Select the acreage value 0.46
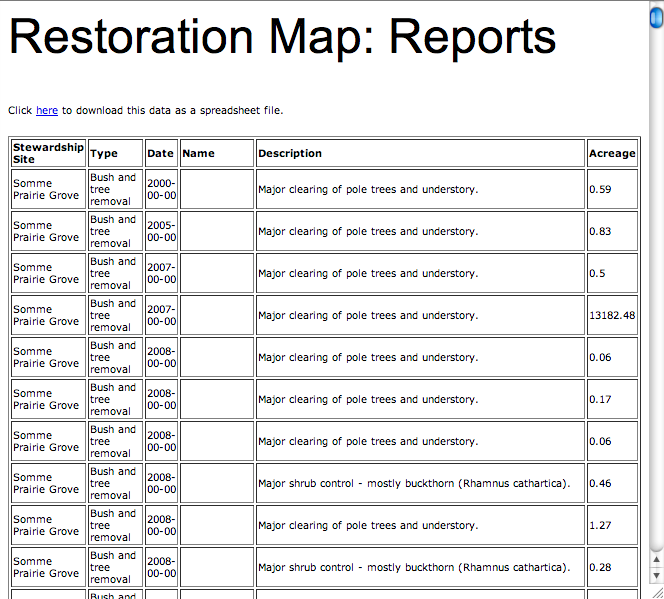The width and height of the screenshot is (664, 599). pyautogui.click(x=600, y=483)
